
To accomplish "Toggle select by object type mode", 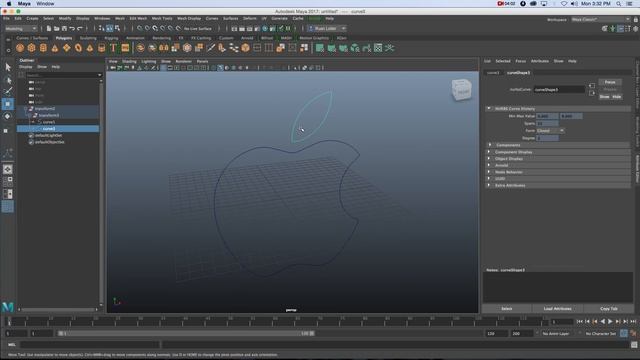I will point(109,29).
